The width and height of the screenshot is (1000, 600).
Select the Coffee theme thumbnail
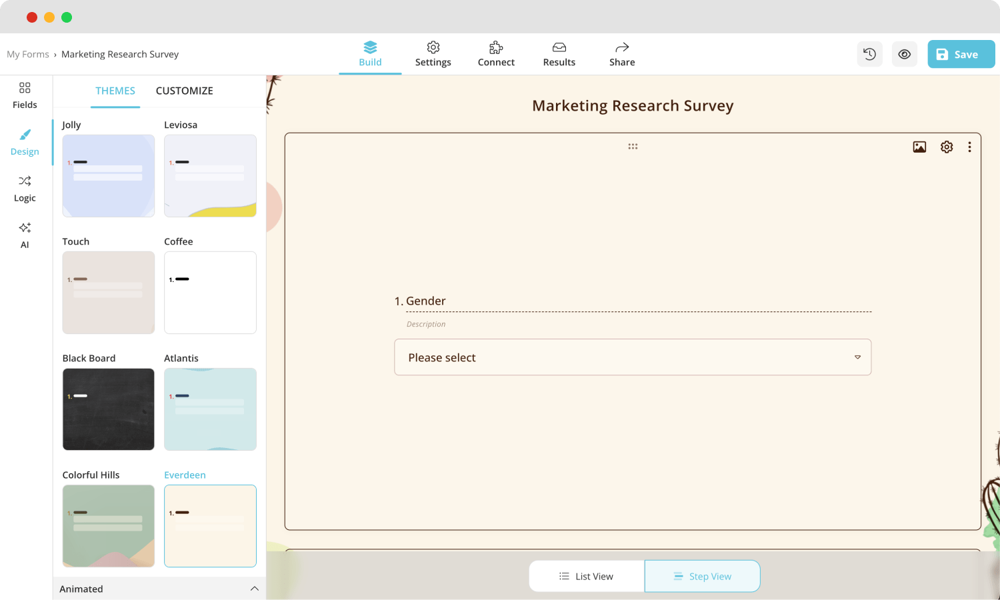click(x=210, y=292)
